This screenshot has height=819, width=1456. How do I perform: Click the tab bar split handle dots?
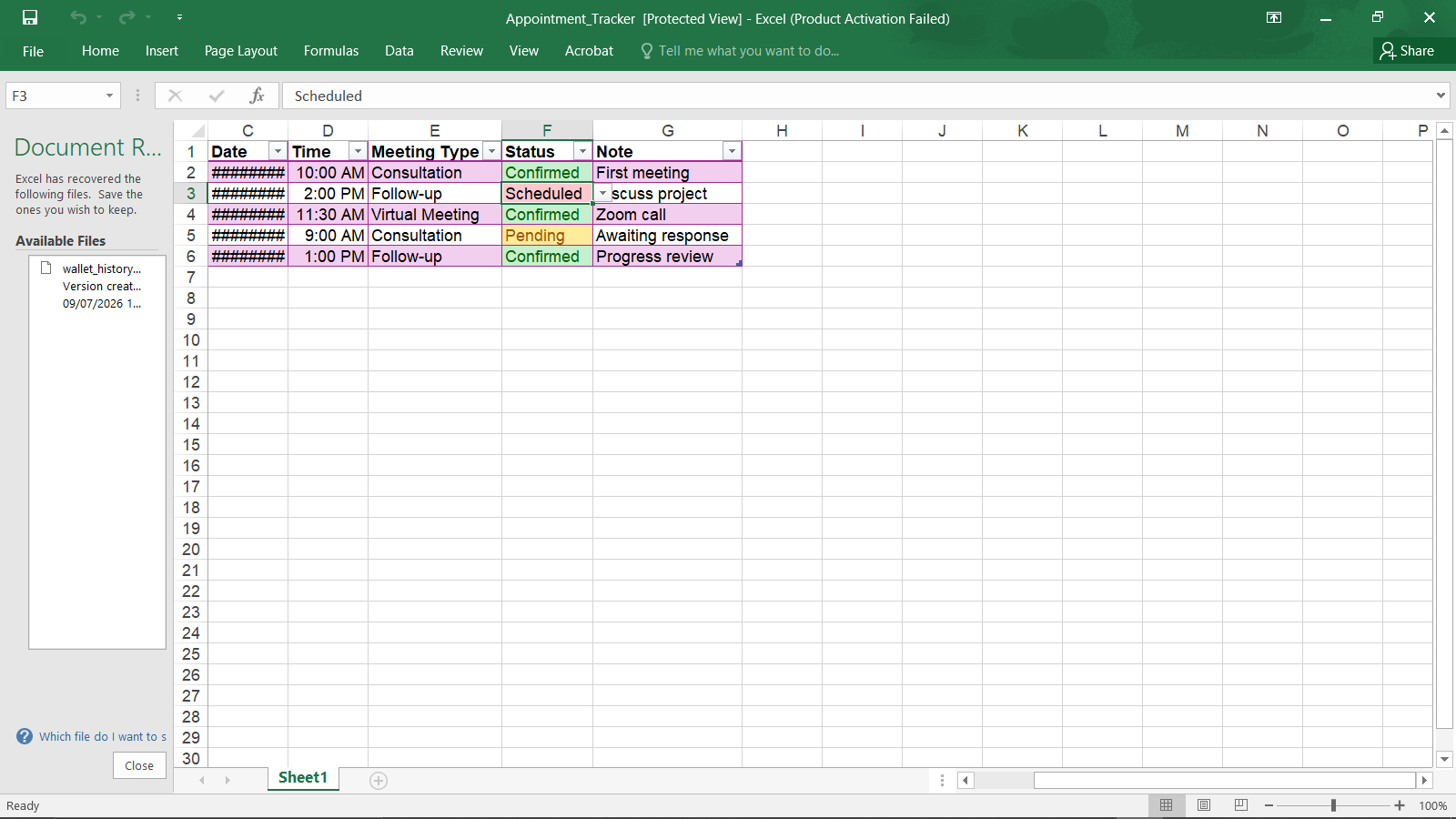[942, 780]
